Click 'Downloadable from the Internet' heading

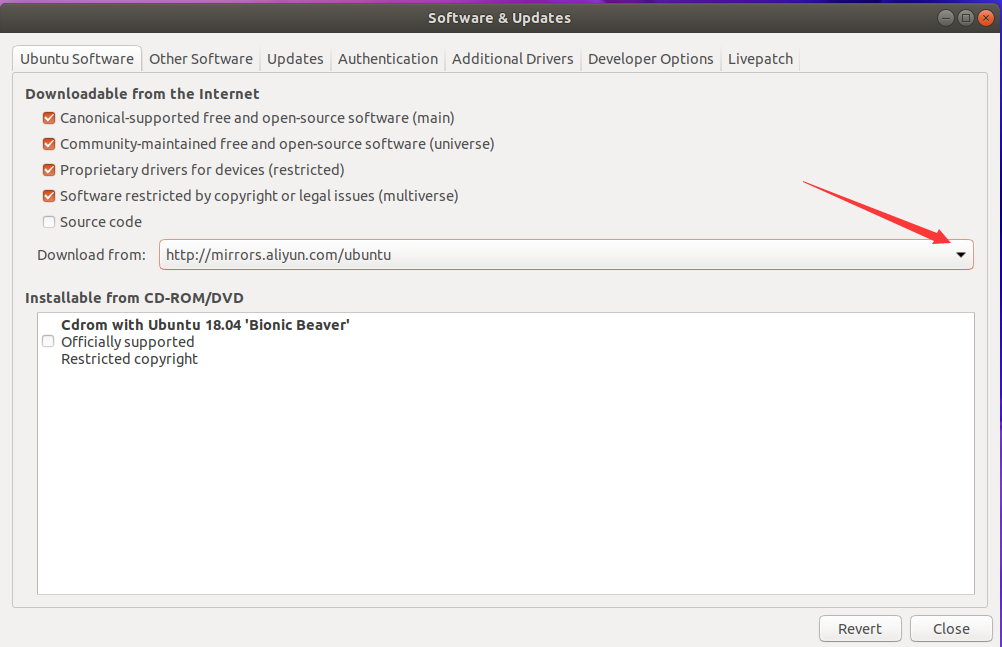click(x=142, y=94)
